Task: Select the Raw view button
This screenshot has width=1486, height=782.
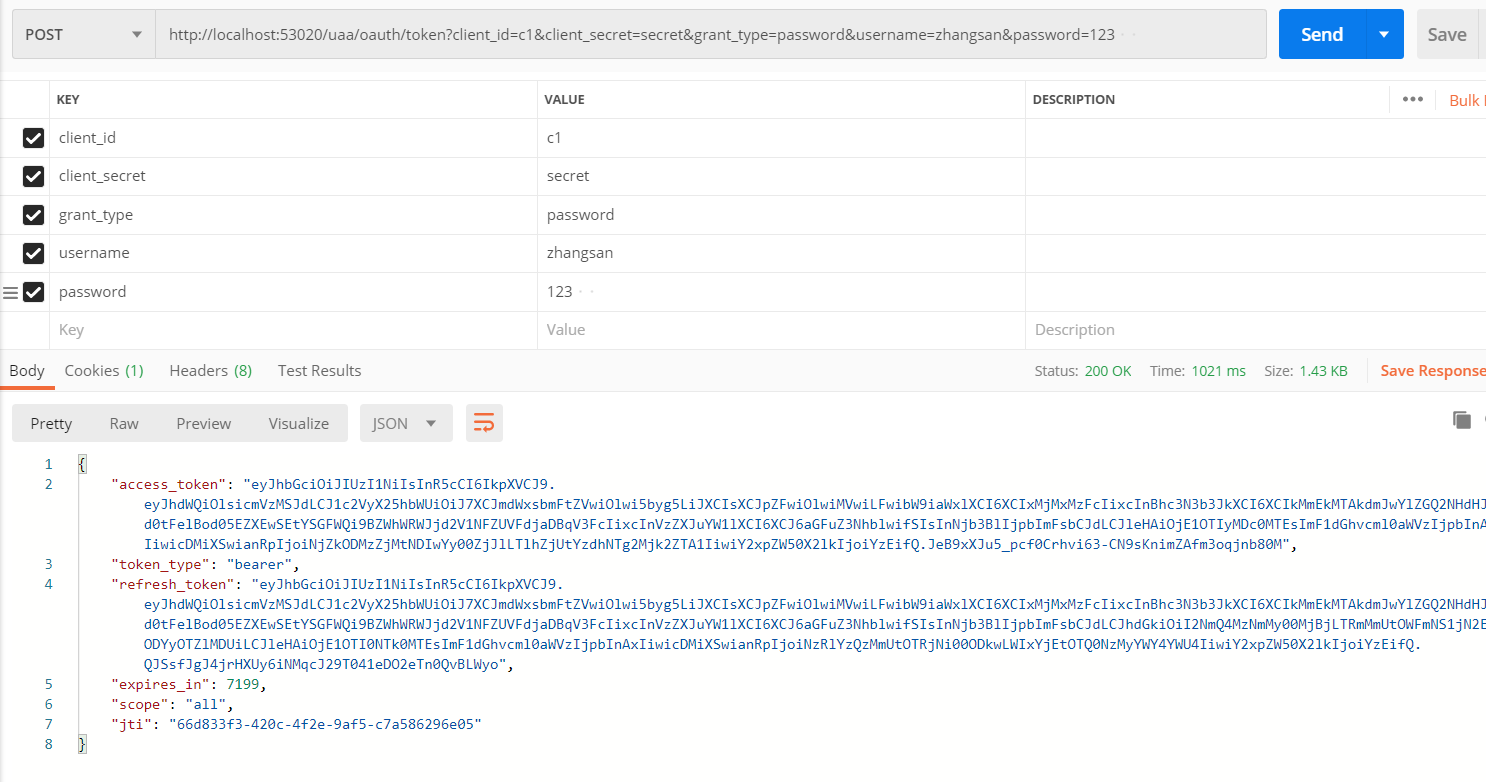Action: click(124, 423)
